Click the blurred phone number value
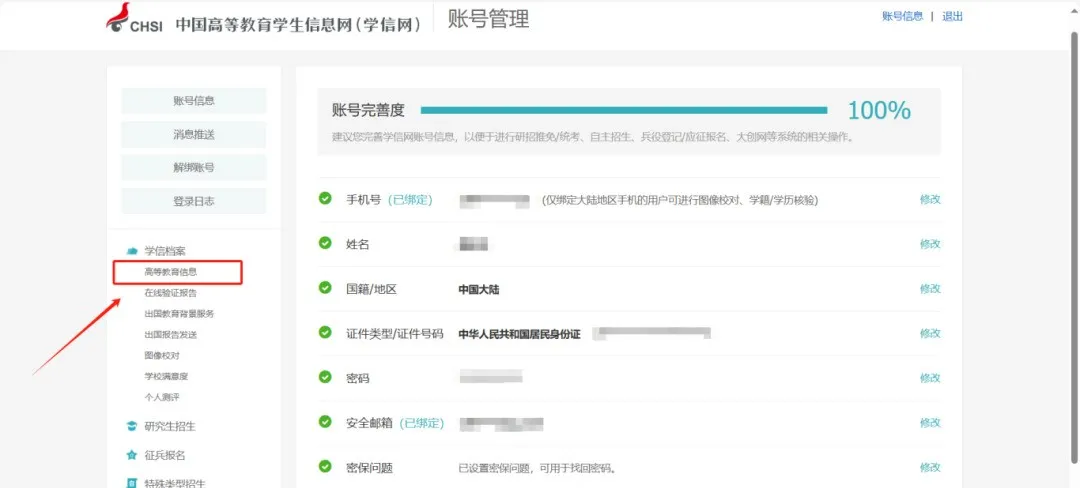This screenshot has width=1080, height=488. point(495,200)
